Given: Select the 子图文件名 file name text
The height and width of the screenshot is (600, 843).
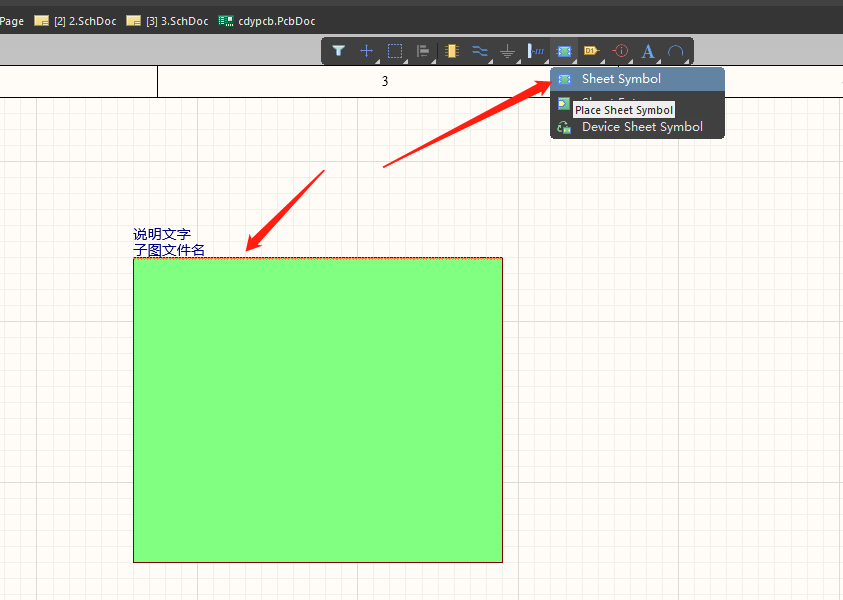Looking at the screenshot, I should [x=169, y=250].
